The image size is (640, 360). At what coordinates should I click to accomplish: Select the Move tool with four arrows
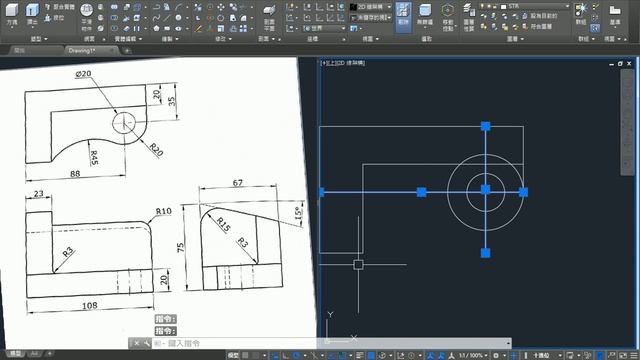[221, 7]
